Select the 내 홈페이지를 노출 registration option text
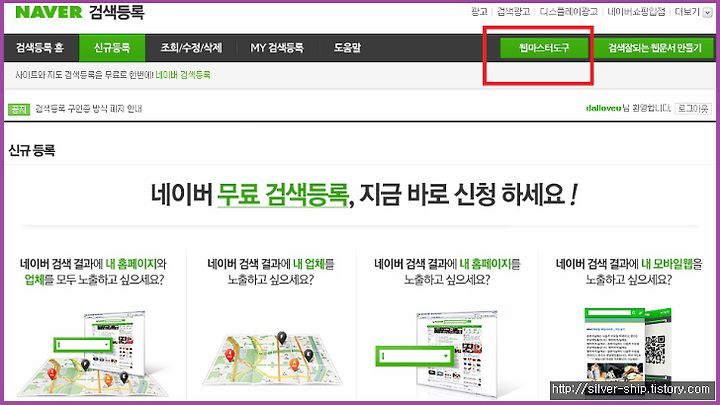 coord(447,272)
